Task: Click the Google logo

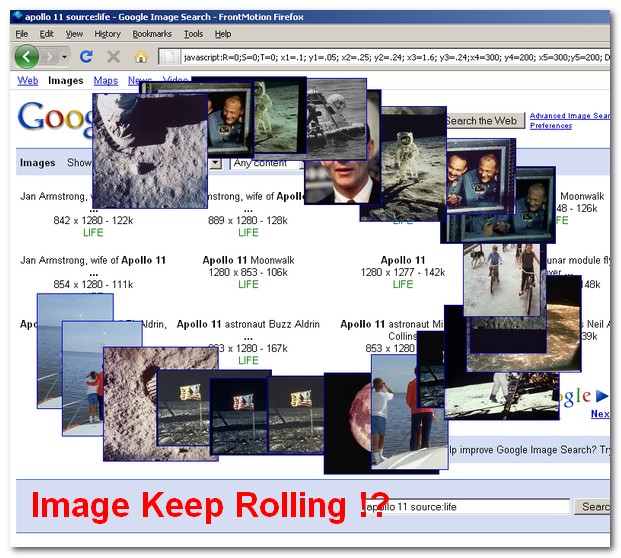Action: click(x=54, y=118)
